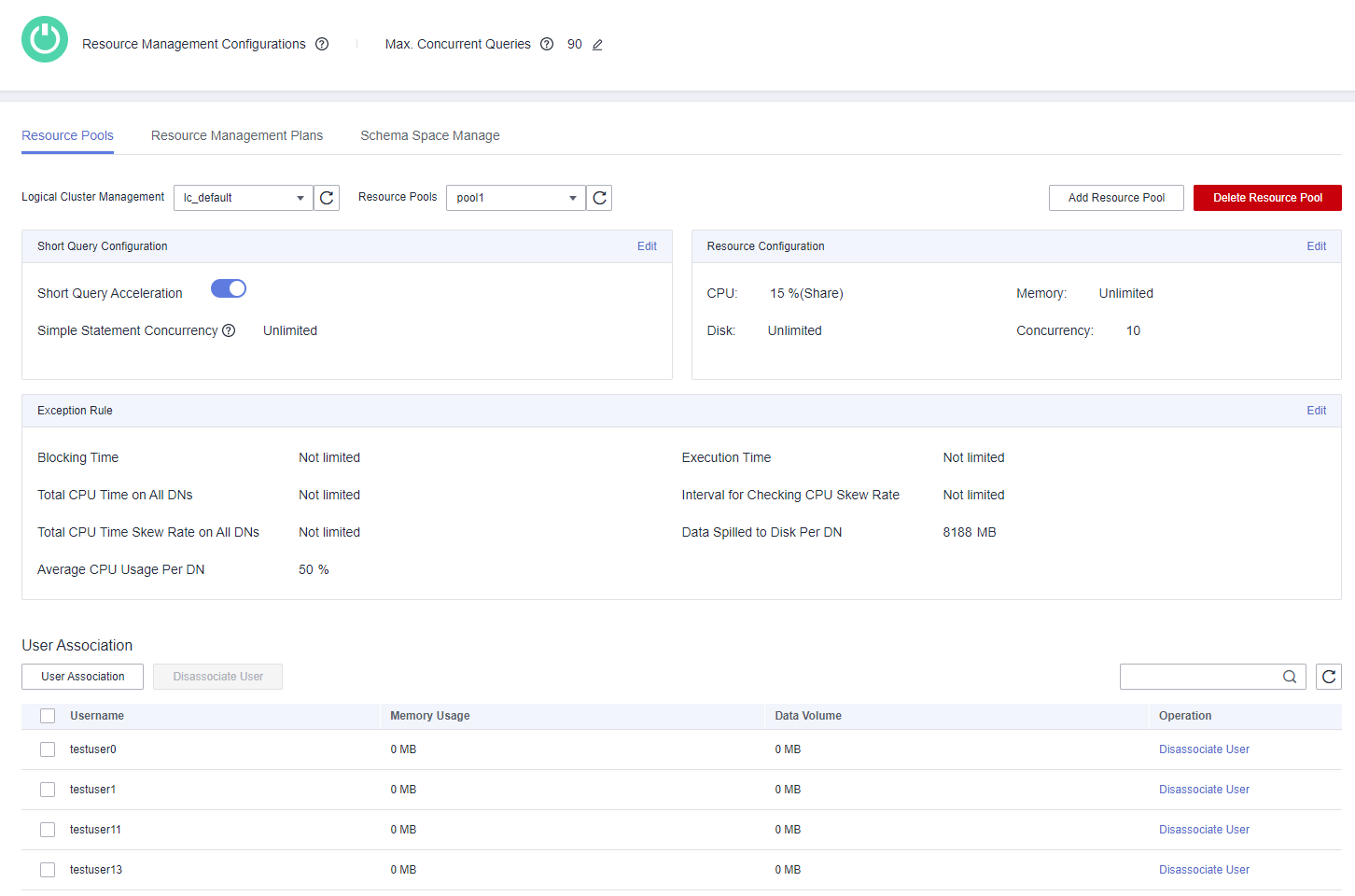Select the testuser13 row checkbox
The height and width of the screenshot is (896, 1355).
click(48, 870)
